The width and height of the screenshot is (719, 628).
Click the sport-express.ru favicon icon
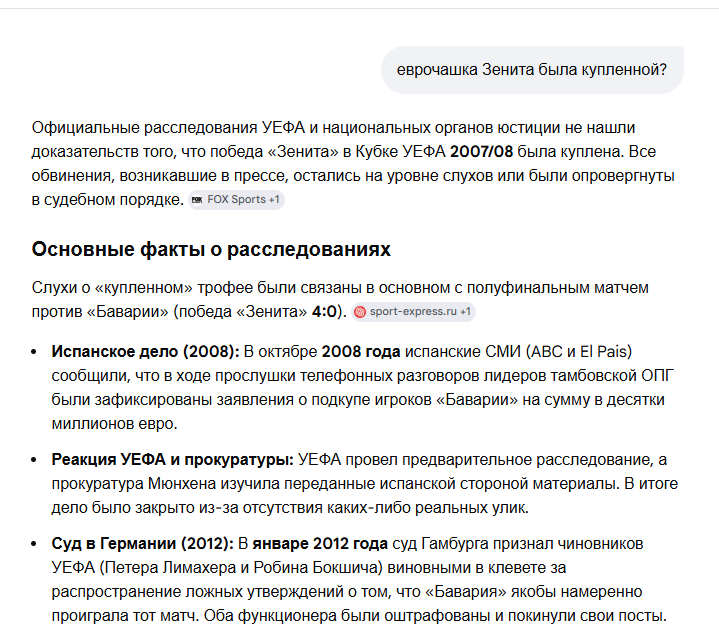point(360,312)
